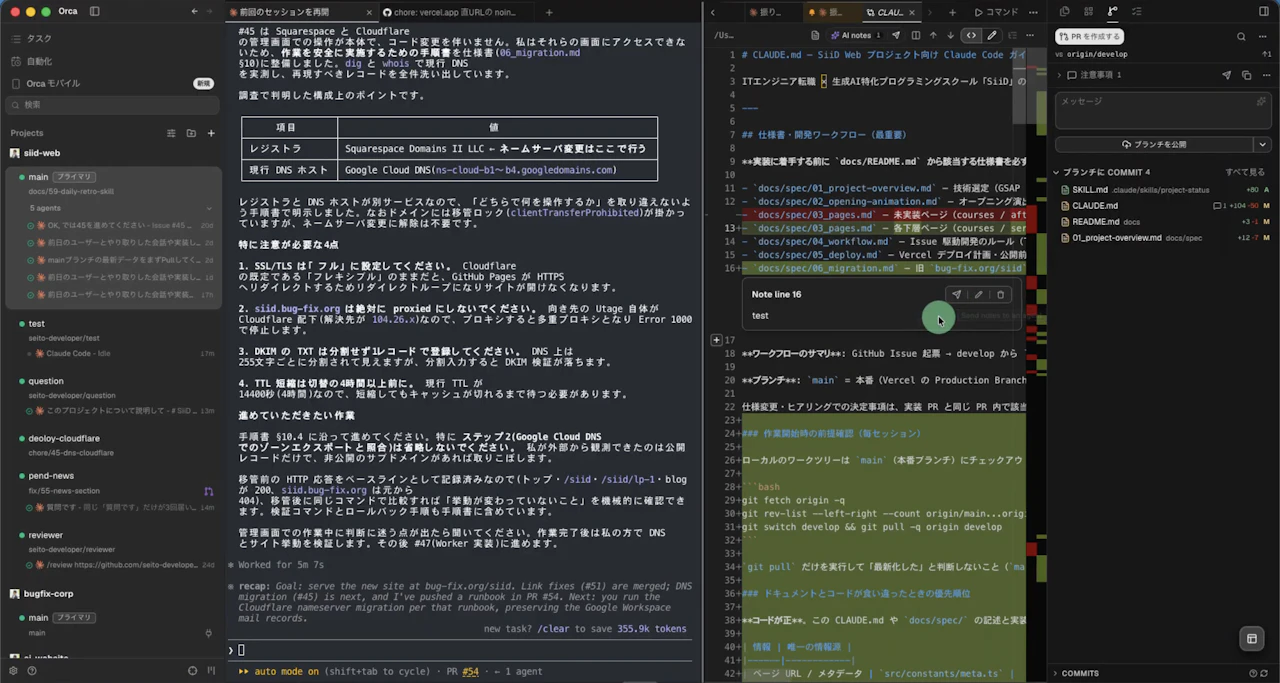1280x683 pixels.
Task: Click the 検索 search field
Action: coord(110,104)
